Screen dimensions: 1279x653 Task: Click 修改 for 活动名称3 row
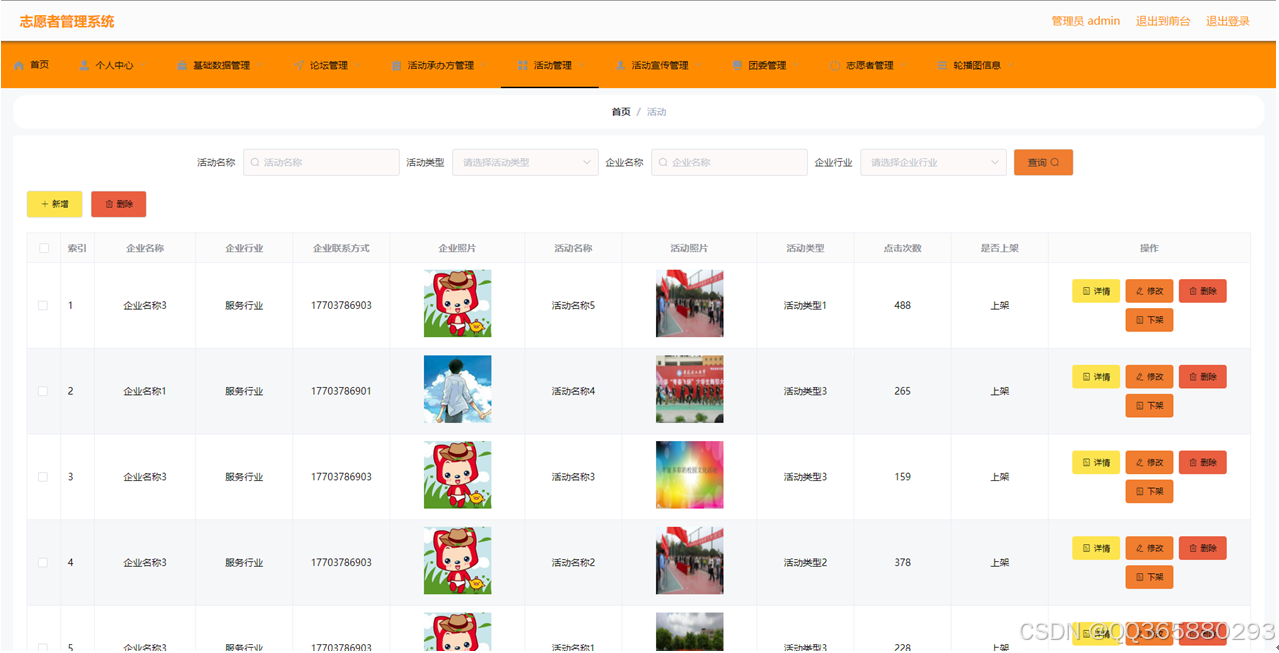tap(1149, 463)
